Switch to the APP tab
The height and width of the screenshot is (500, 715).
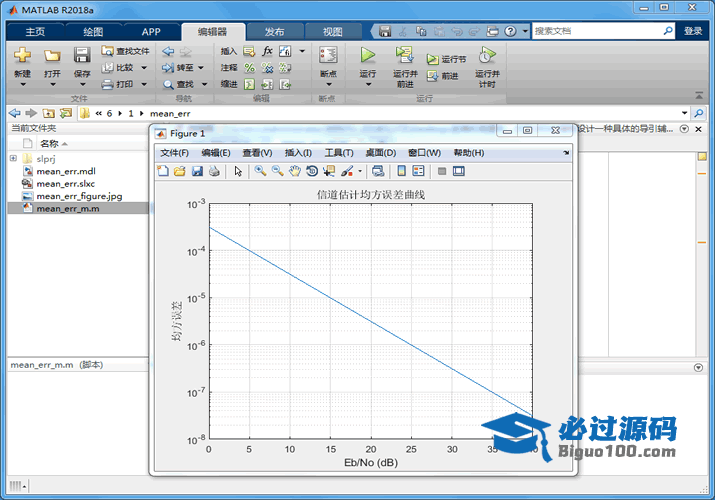[x=151, y=31]
